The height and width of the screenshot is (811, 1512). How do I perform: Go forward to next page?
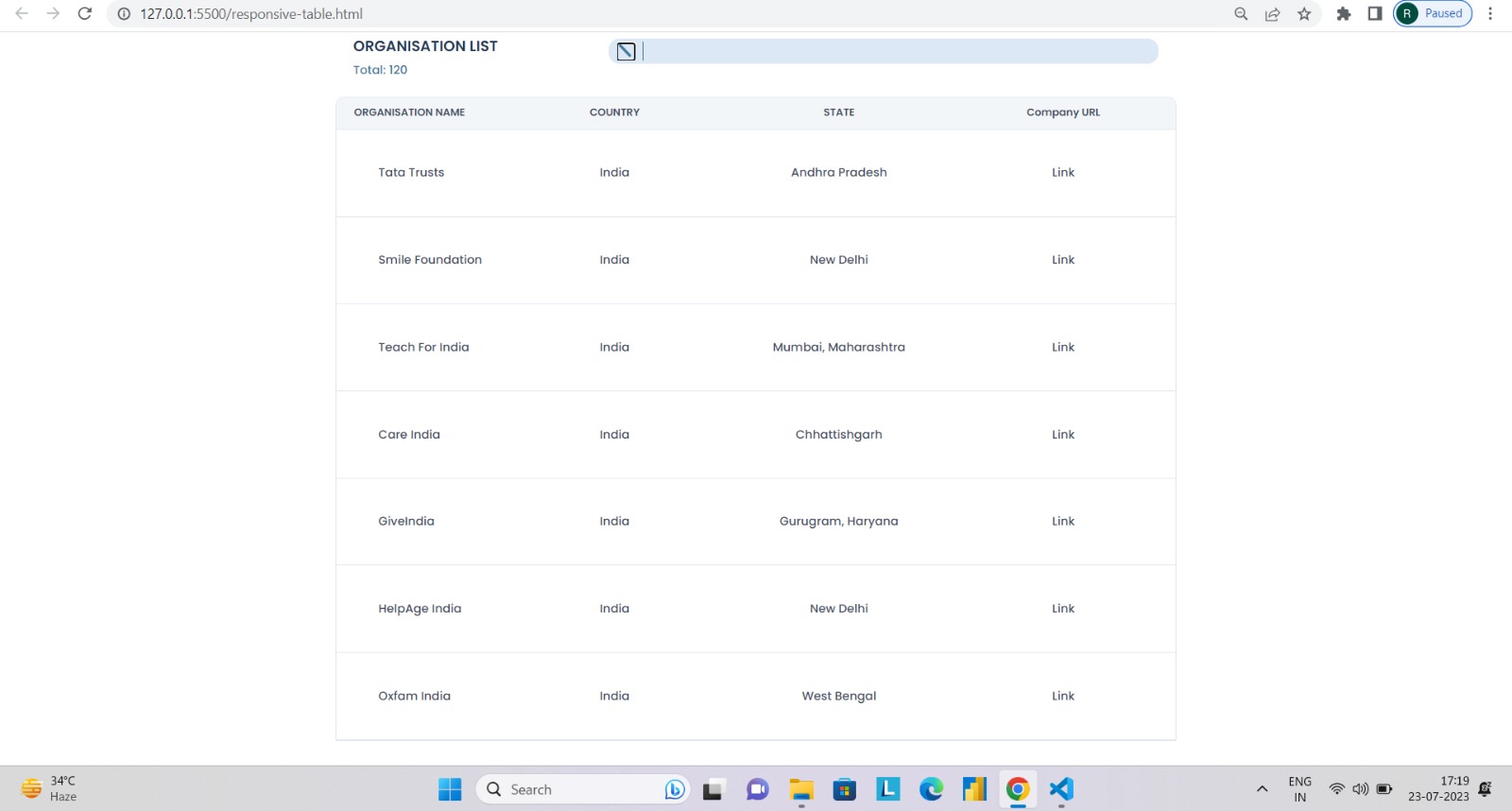(x=53, y=13)
